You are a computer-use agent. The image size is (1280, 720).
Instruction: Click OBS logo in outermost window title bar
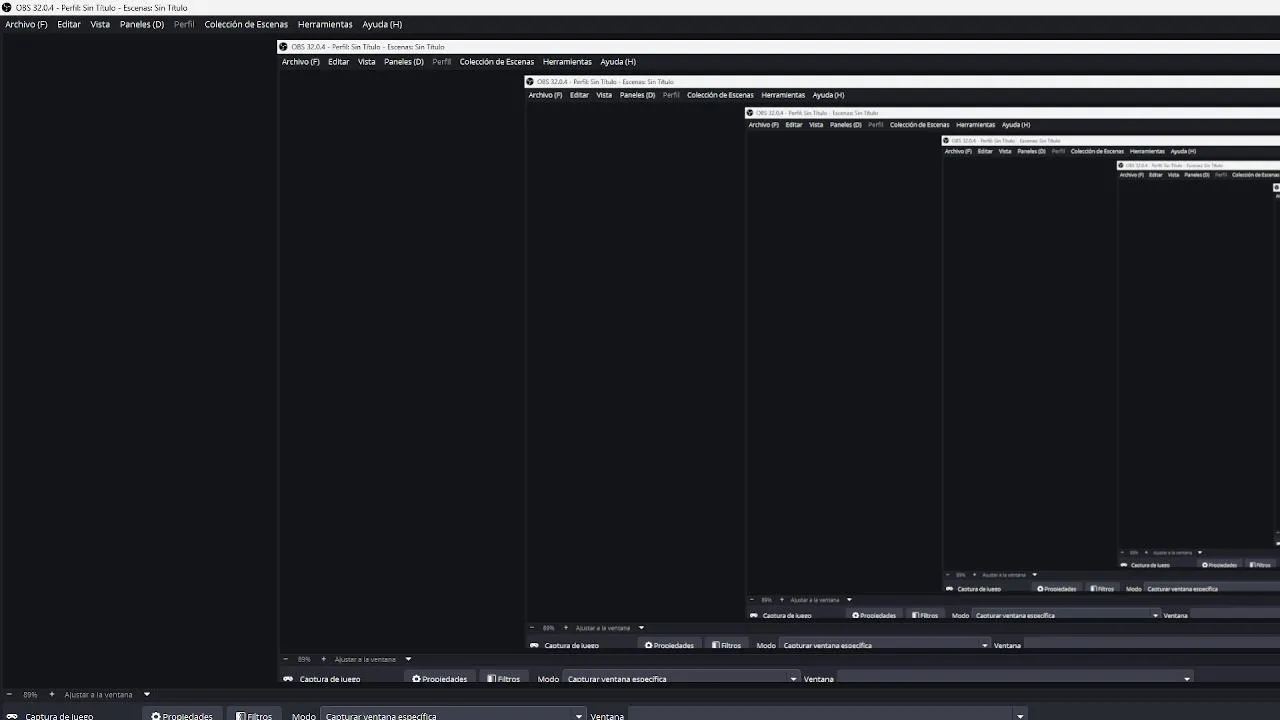pos(7,7)
